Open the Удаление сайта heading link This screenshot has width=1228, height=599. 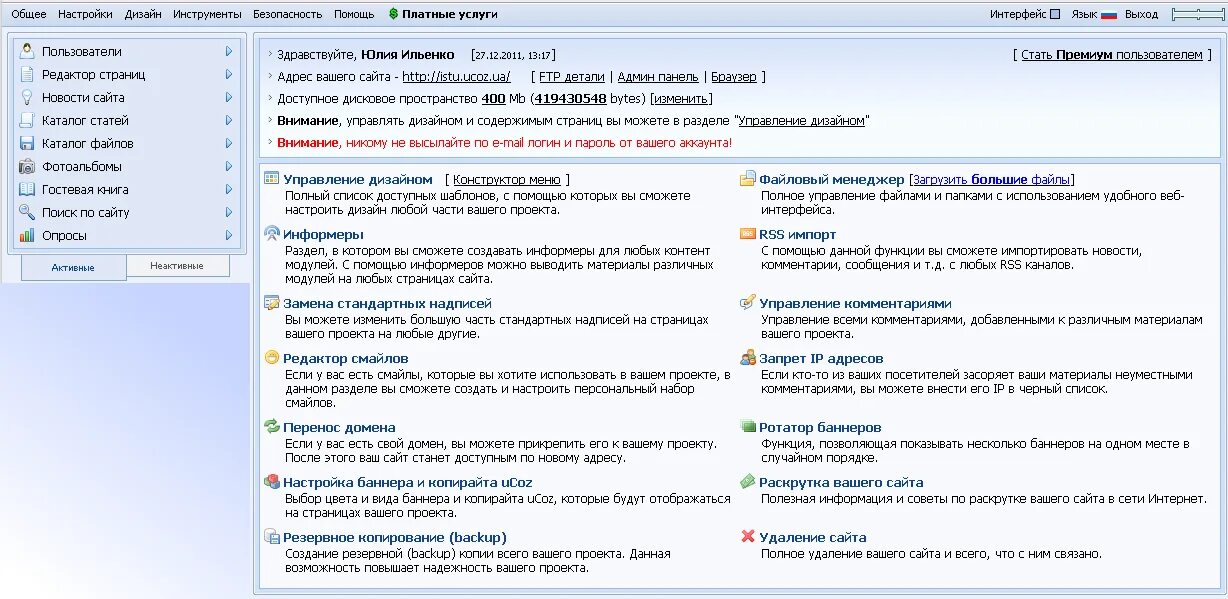point(813,537)
